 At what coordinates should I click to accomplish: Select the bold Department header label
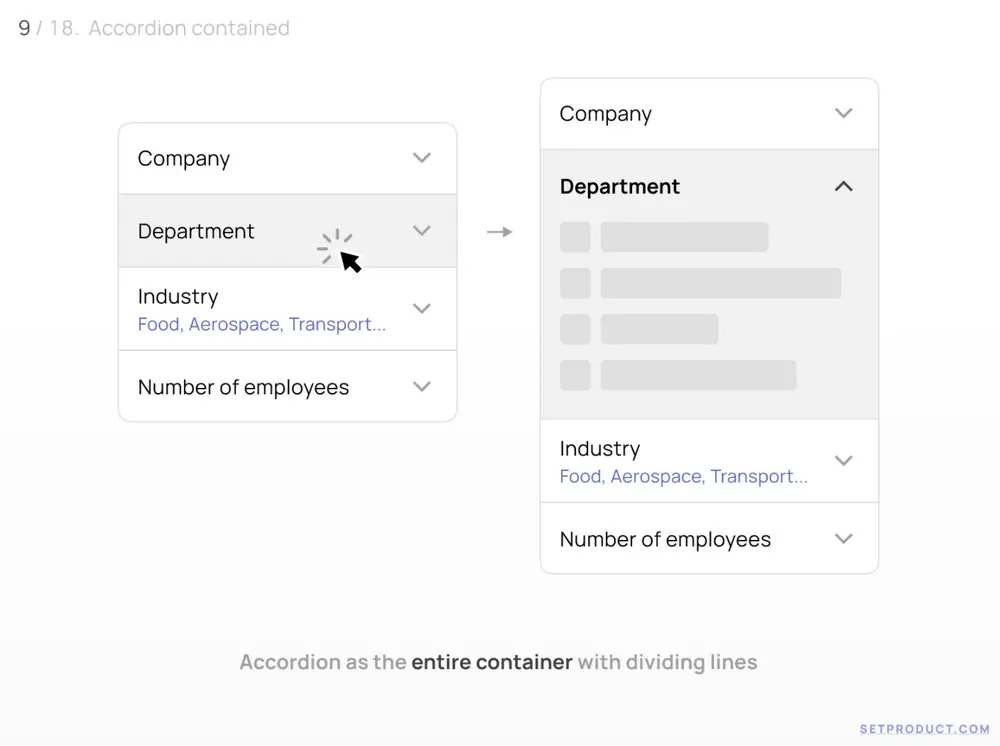pos(620,187)
